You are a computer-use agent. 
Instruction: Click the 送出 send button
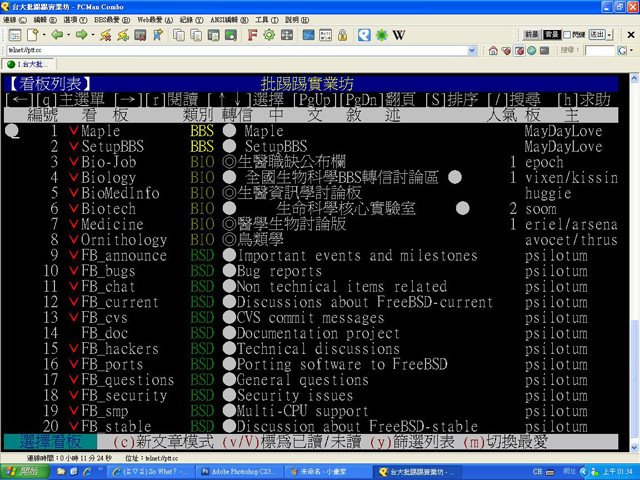click(597, 35)
